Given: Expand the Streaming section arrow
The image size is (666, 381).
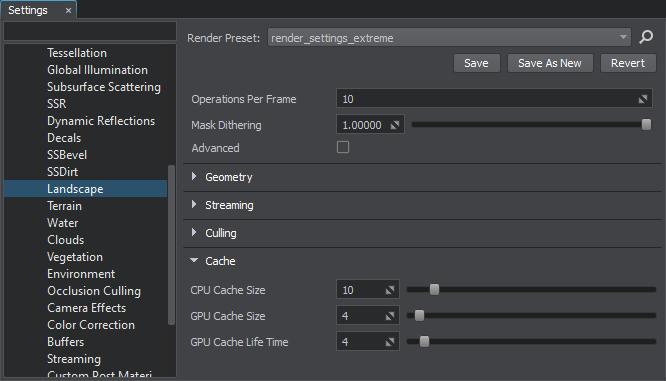Looking at the screenshot, I should (194, 204).
